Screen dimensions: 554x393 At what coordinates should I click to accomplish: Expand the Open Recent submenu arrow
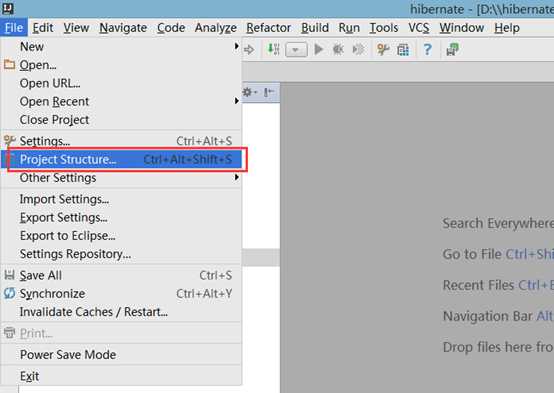pos(236,101)
